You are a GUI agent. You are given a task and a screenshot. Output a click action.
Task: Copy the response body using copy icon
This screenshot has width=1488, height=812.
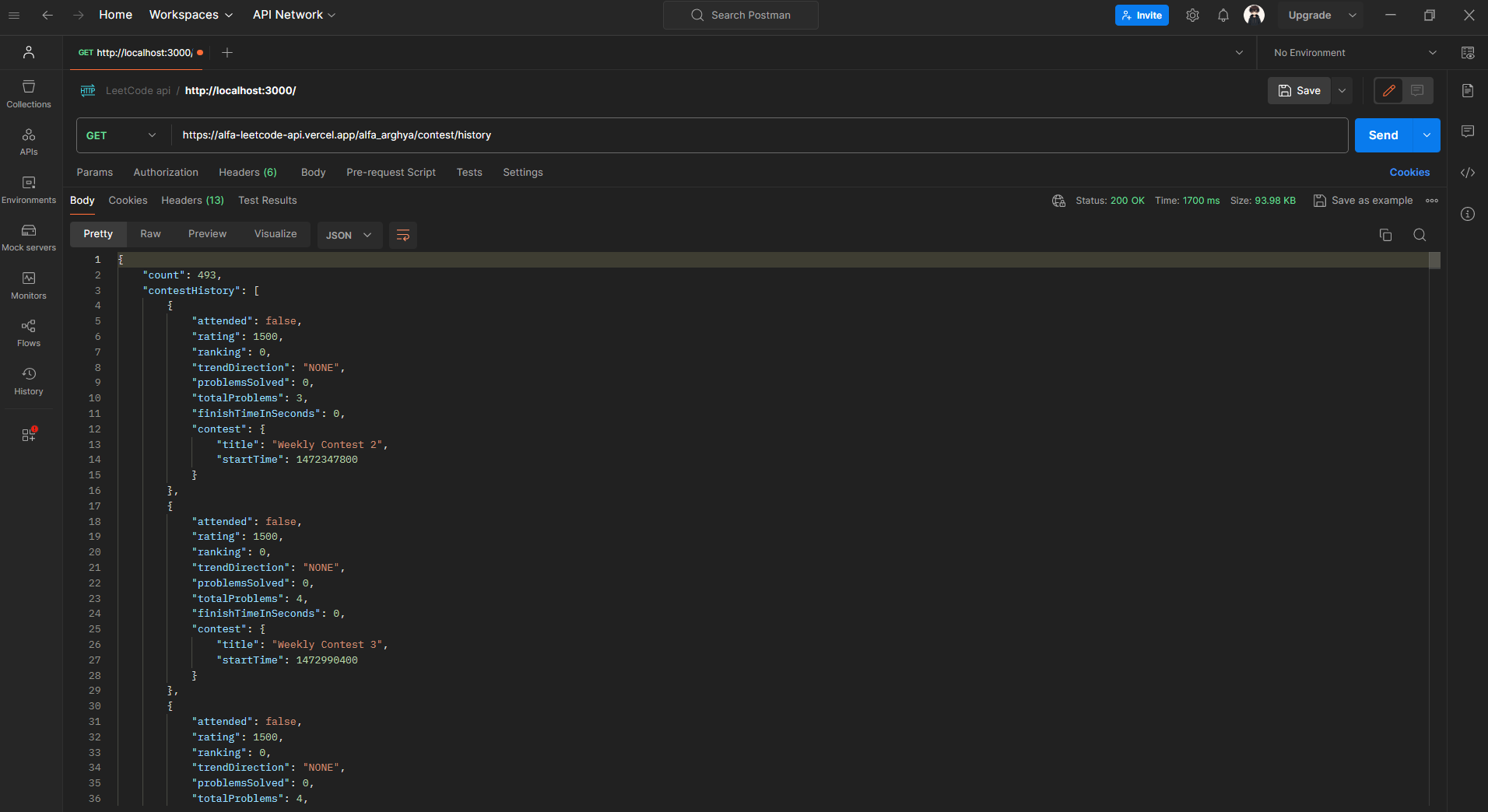pyautogui.click(x=1385, y=235)
